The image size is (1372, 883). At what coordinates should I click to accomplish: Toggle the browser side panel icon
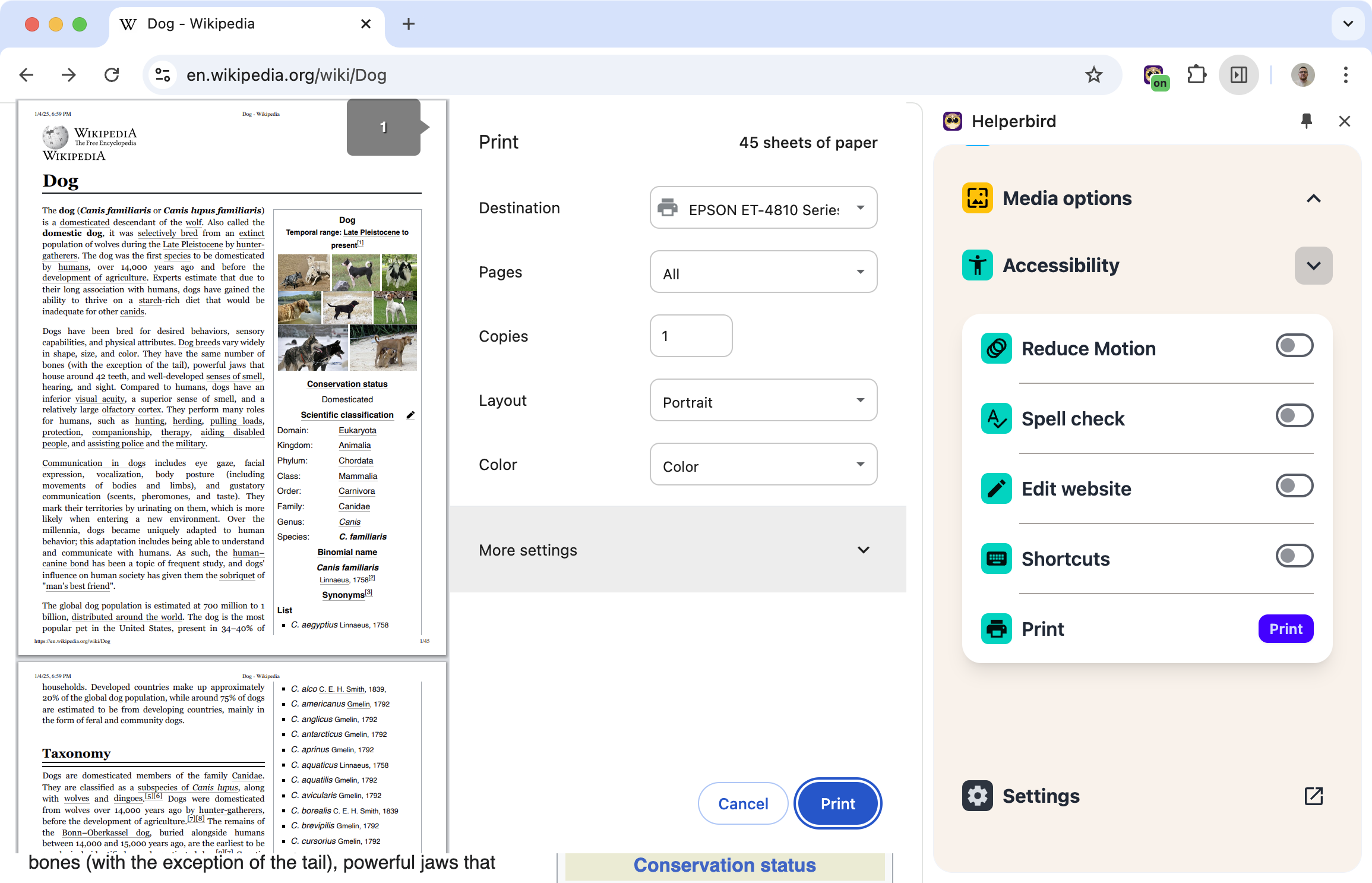pyautogui.click(x=1238, y=75)
